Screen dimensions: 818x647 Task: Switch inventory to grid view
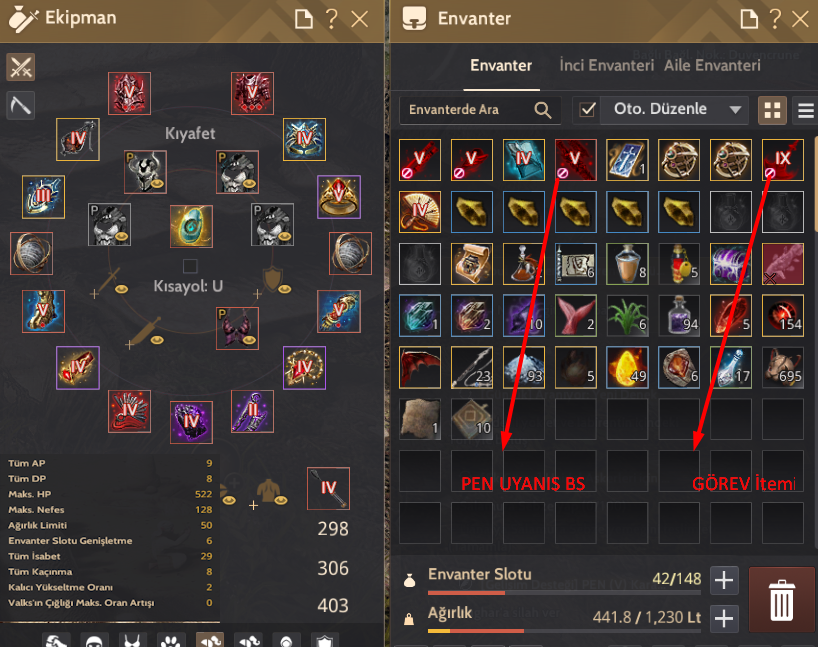click(772, 110)
